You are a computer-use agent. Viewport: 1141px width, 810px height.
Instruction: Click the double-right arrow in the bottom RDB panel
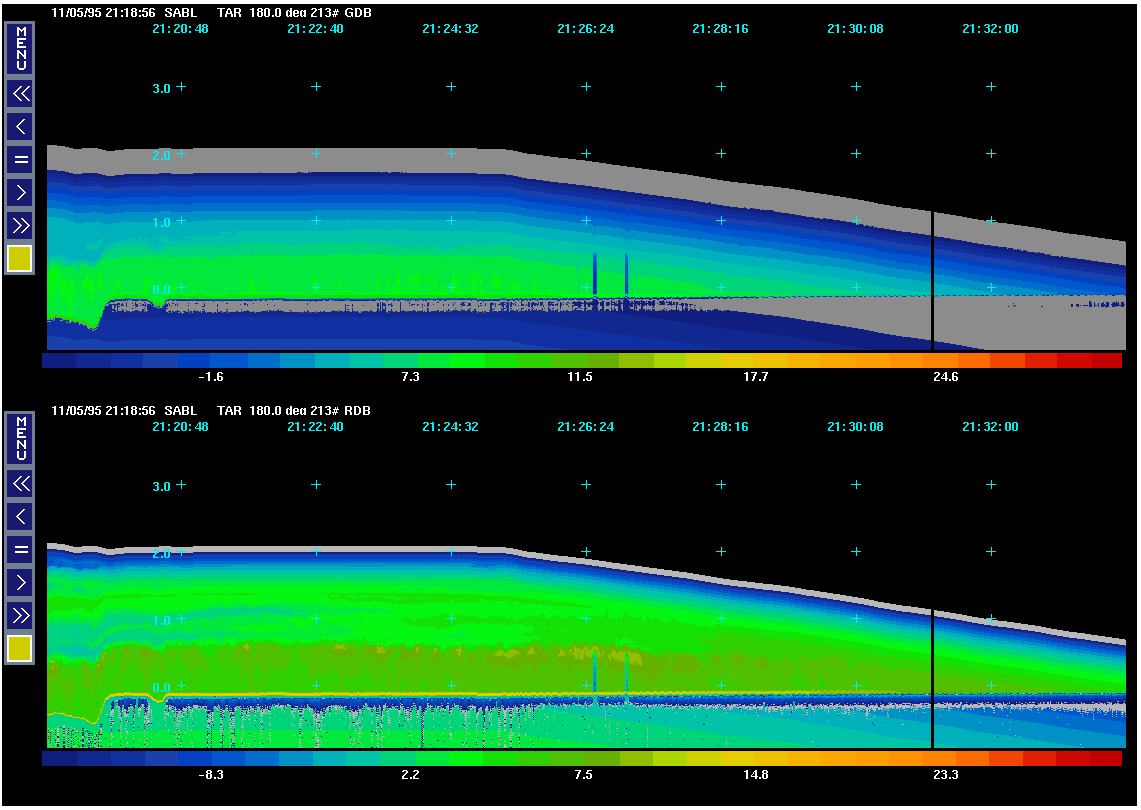coord(20,615)
